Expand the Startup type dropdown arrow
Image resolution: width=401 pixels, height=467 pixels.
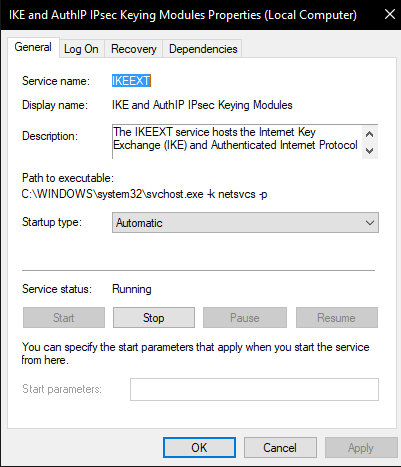tap(370, 223)
